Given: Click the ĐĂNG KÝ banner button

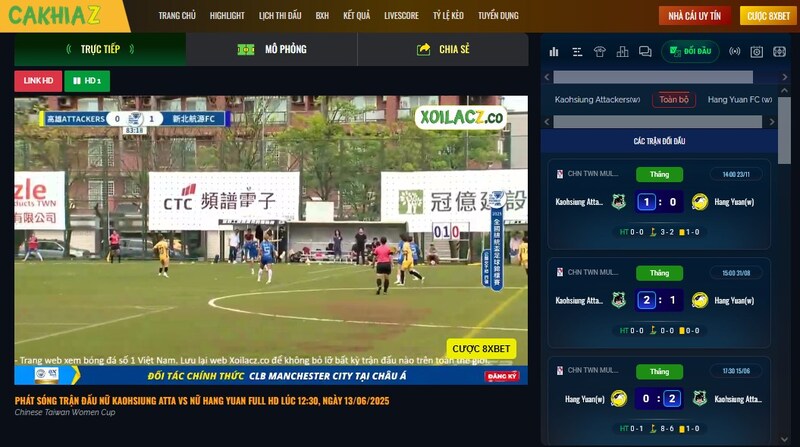Looking at the screenshot, I should (x=502, y=376).
